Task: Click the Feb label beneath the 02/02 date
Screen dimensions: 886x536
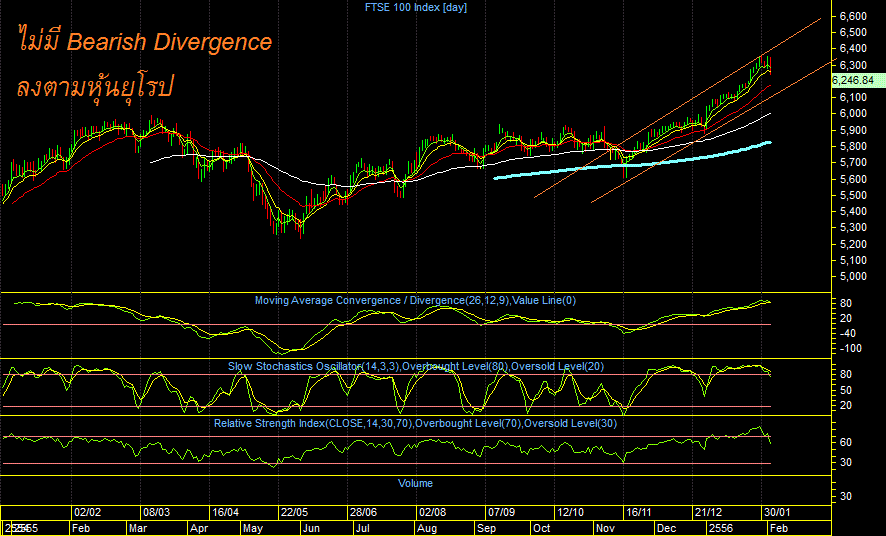Action: [81, 529]
